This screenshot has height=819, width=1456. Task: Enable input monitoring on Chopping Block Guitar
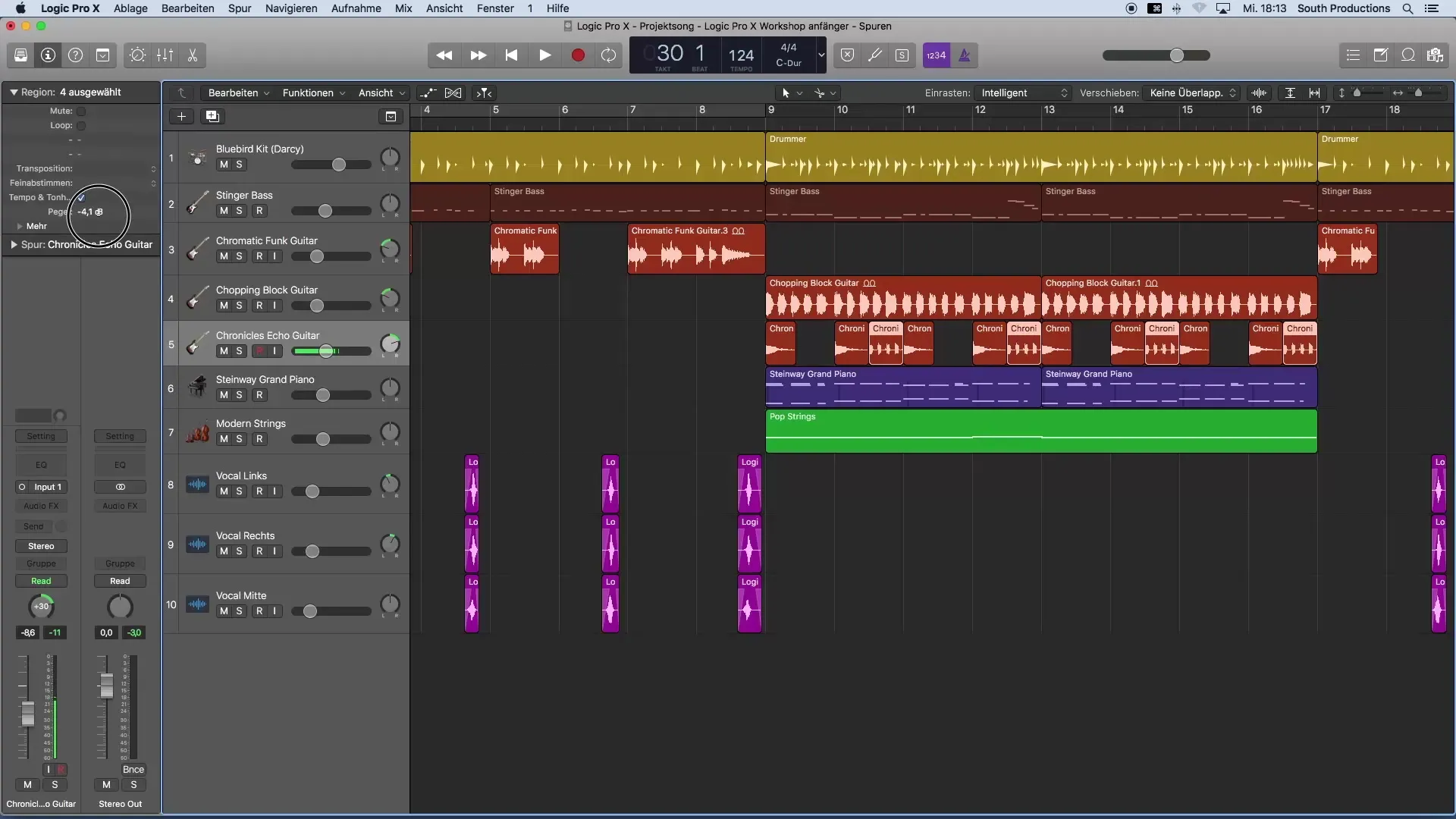tap(275, 306)
